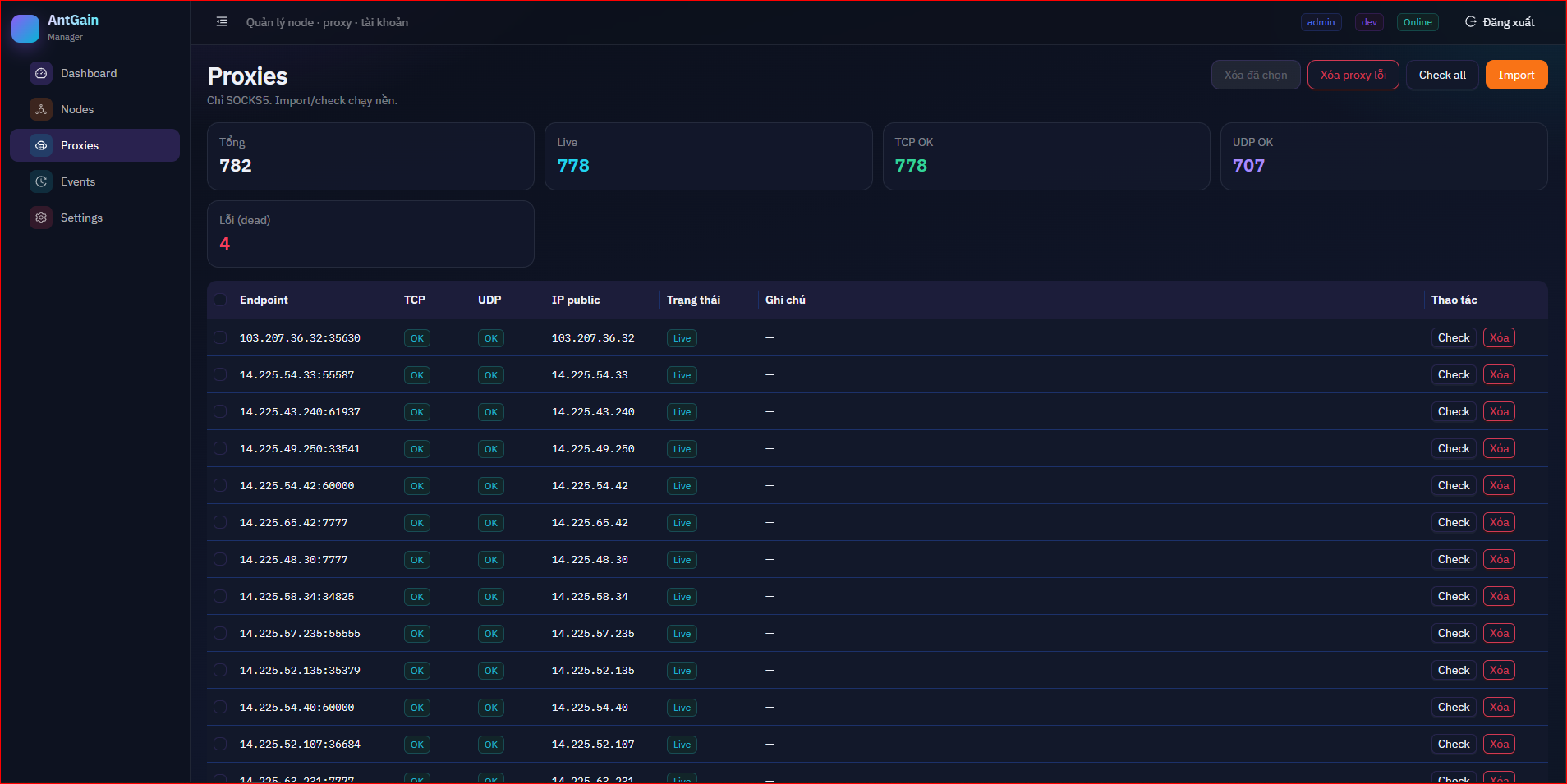The width and height of the screenshot is (1567, 784).
Task: Select checkbox for 14.225.57.235:55555
Action: coord(220,633)
